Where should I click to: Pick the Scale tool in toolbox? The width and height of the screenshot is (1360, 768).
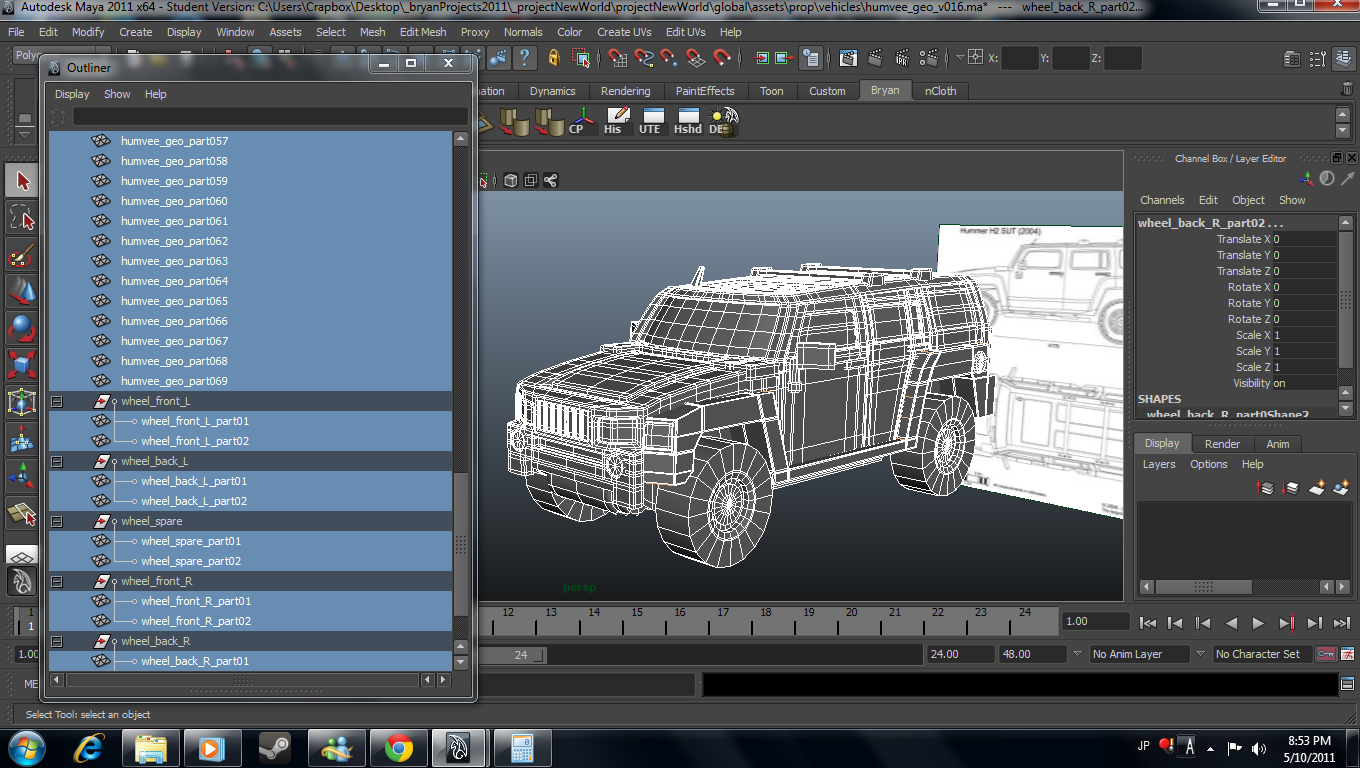[x=22, y=364]
